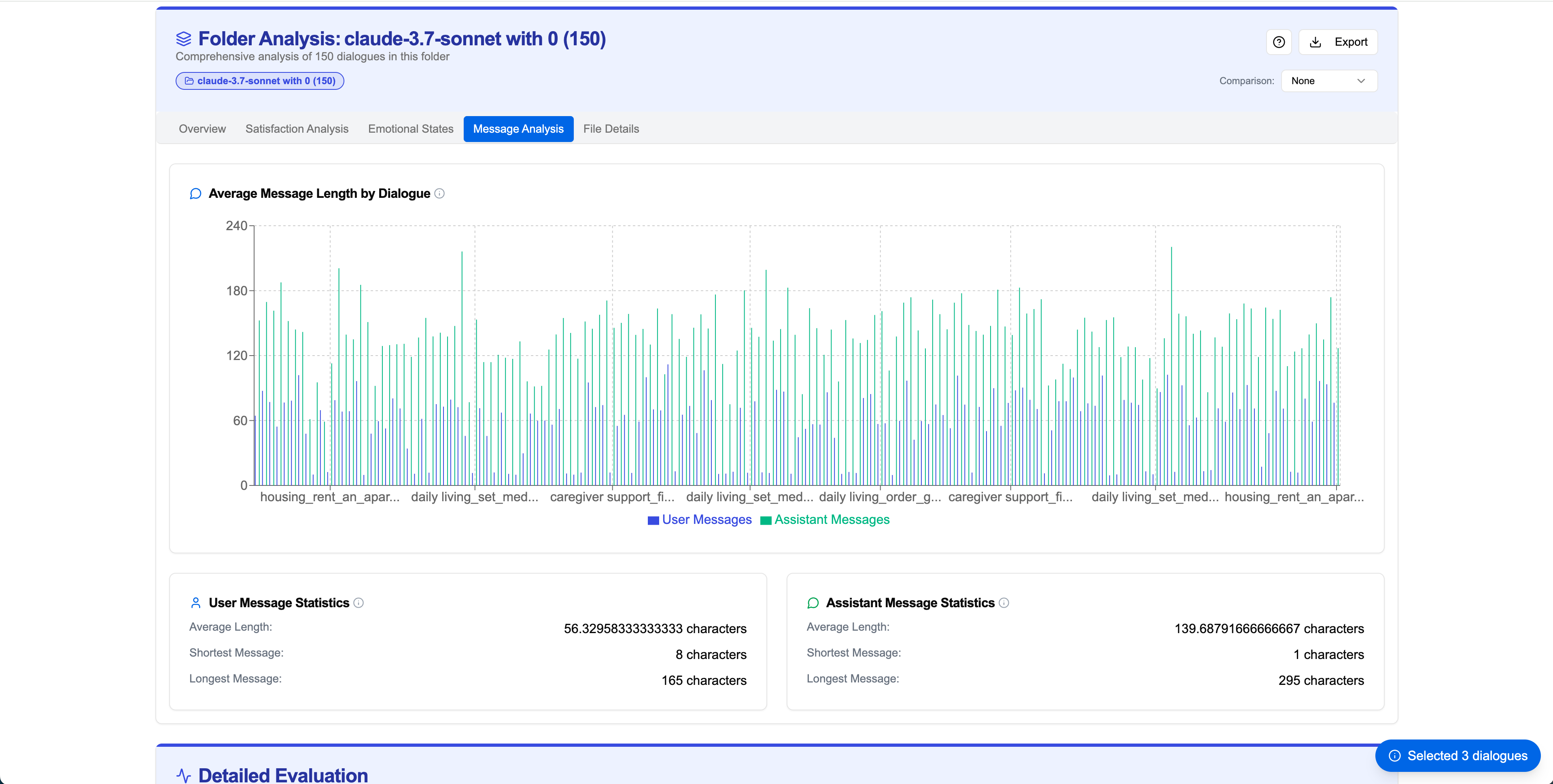Viewport: 1553px width, 784px height.
Task: Click info icon next to Assistant Message Statistics
Action: pyautogui.click(x=1004, y=603)
